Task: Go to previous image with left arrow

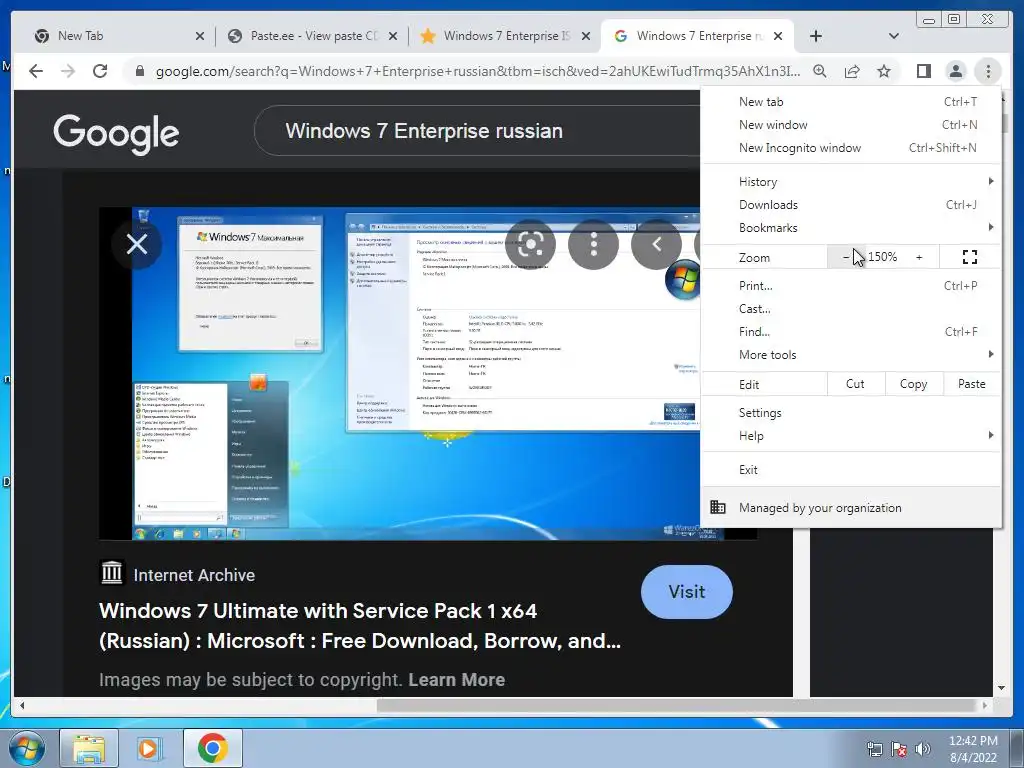Action: 656,245
